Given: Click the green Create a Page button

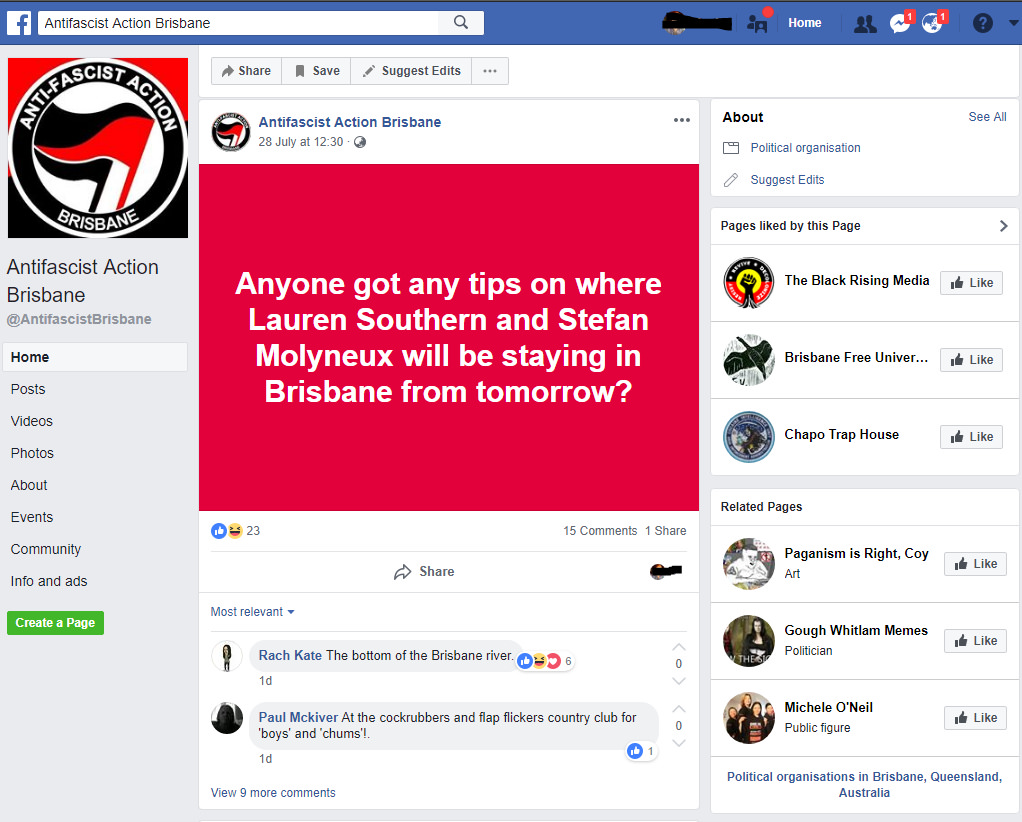Looking at the screenshot, I should 55,623.
